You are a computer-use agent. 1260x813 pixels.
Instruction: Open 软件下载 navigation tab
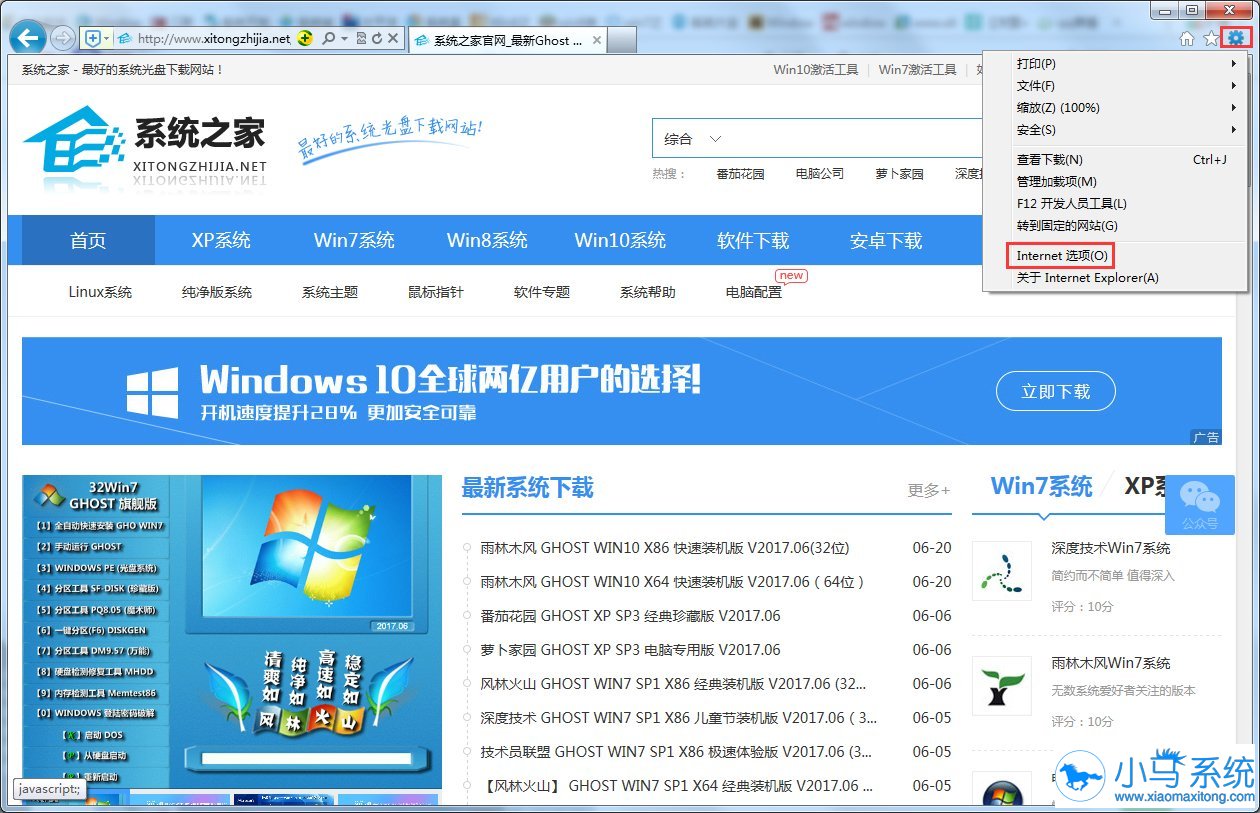tap(753, 241)
